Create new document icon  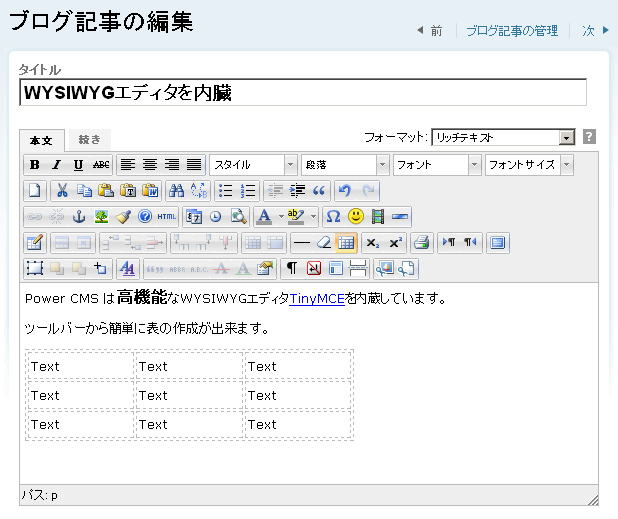(35, 191)
